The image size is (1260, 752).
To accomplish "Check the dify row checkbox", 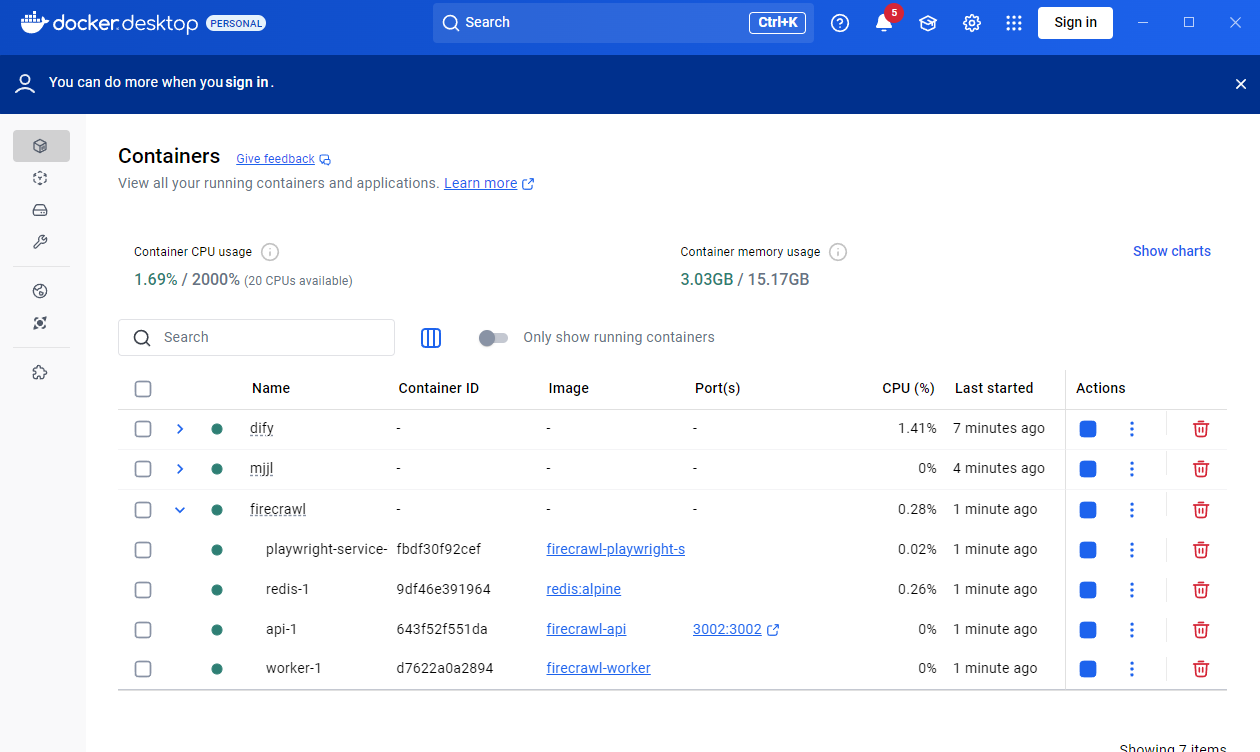I will pyautogui.click(x=143, y=429).
